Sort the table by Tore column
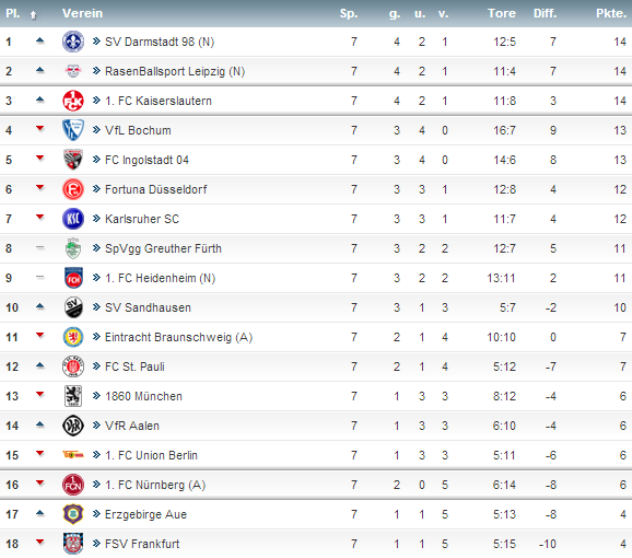Viewport: 632px width, 558px height. tap(501, 14)
